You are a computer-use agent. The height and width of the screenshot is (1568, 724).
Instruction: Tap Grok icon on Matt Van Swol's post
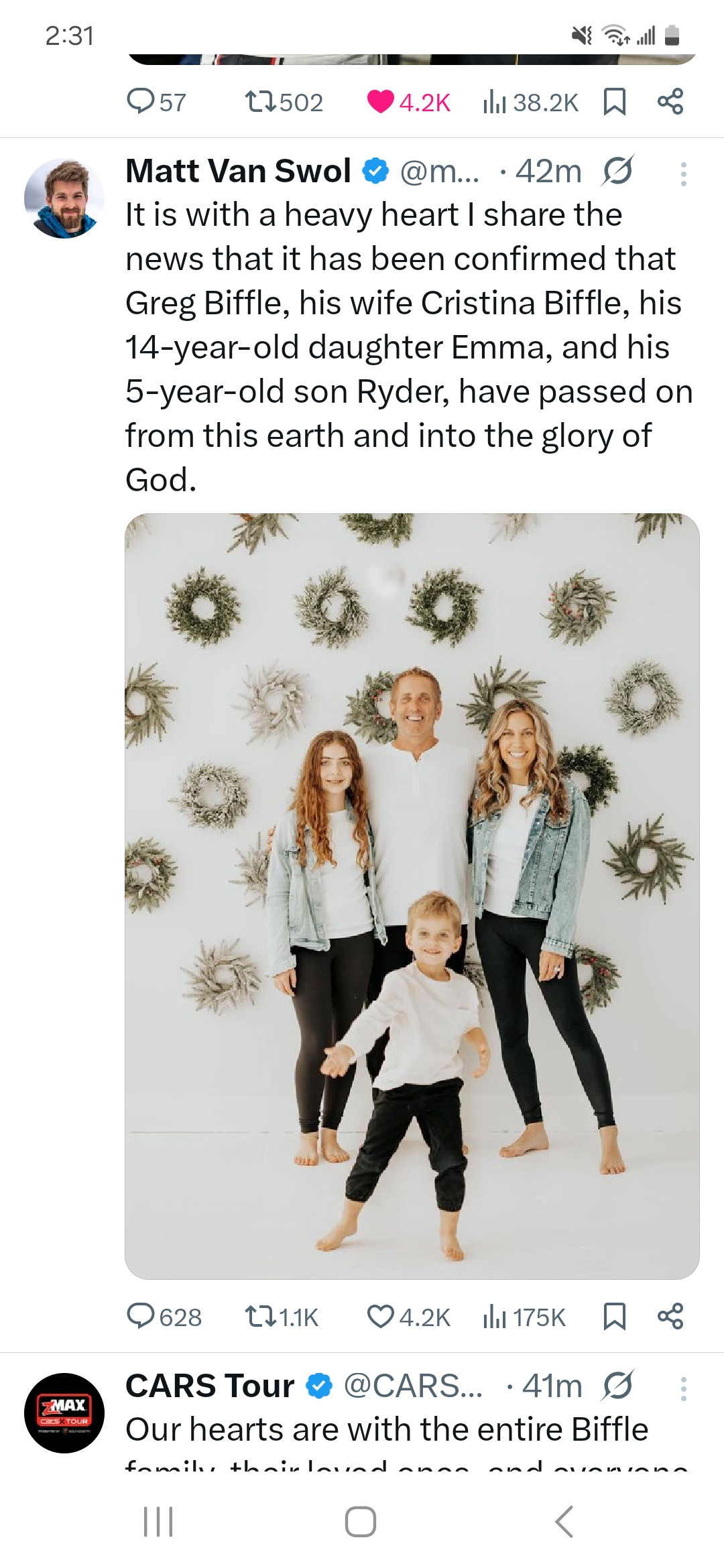(617, 172)
